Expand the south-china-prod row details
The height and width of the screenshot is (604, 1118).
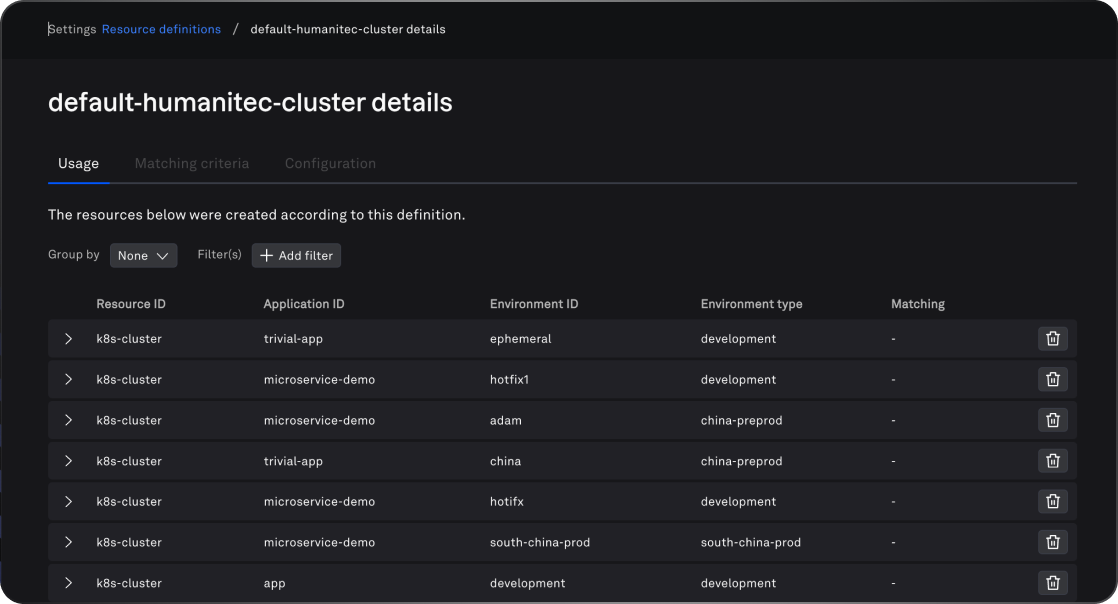68,542
